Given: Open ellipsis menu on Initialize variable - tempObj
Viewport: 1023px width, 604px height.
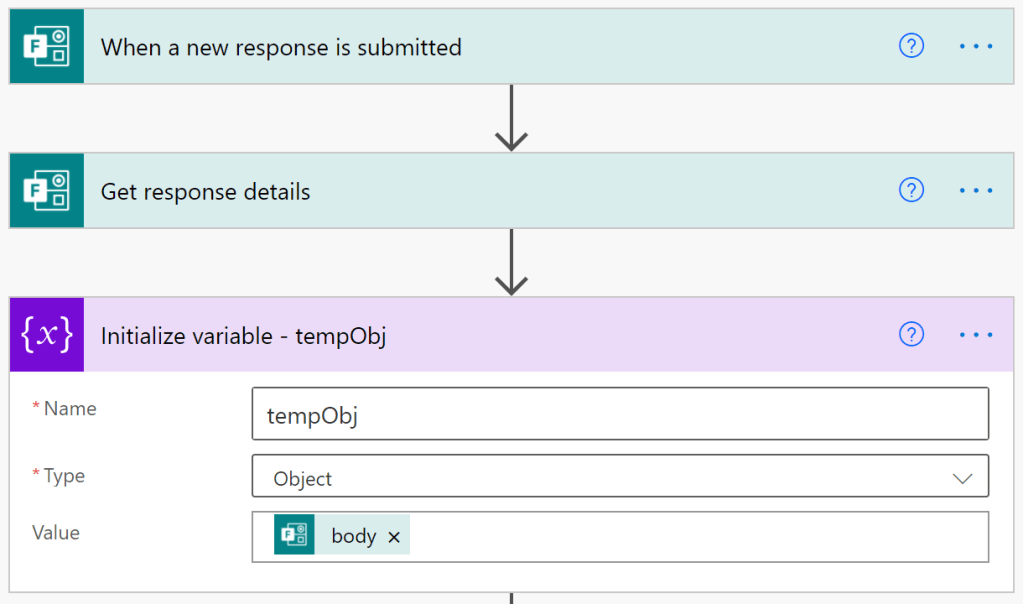Looking at the screenshot, I should pos(976,334).
